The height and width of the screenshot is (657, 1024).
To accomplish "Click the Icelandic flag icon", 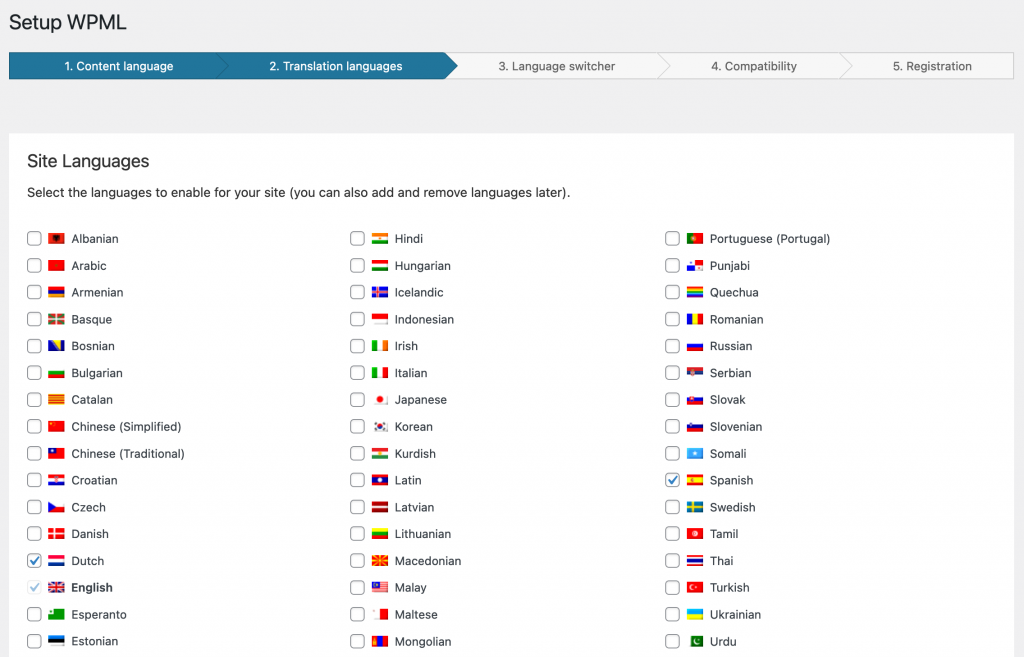I will point(379,293).
